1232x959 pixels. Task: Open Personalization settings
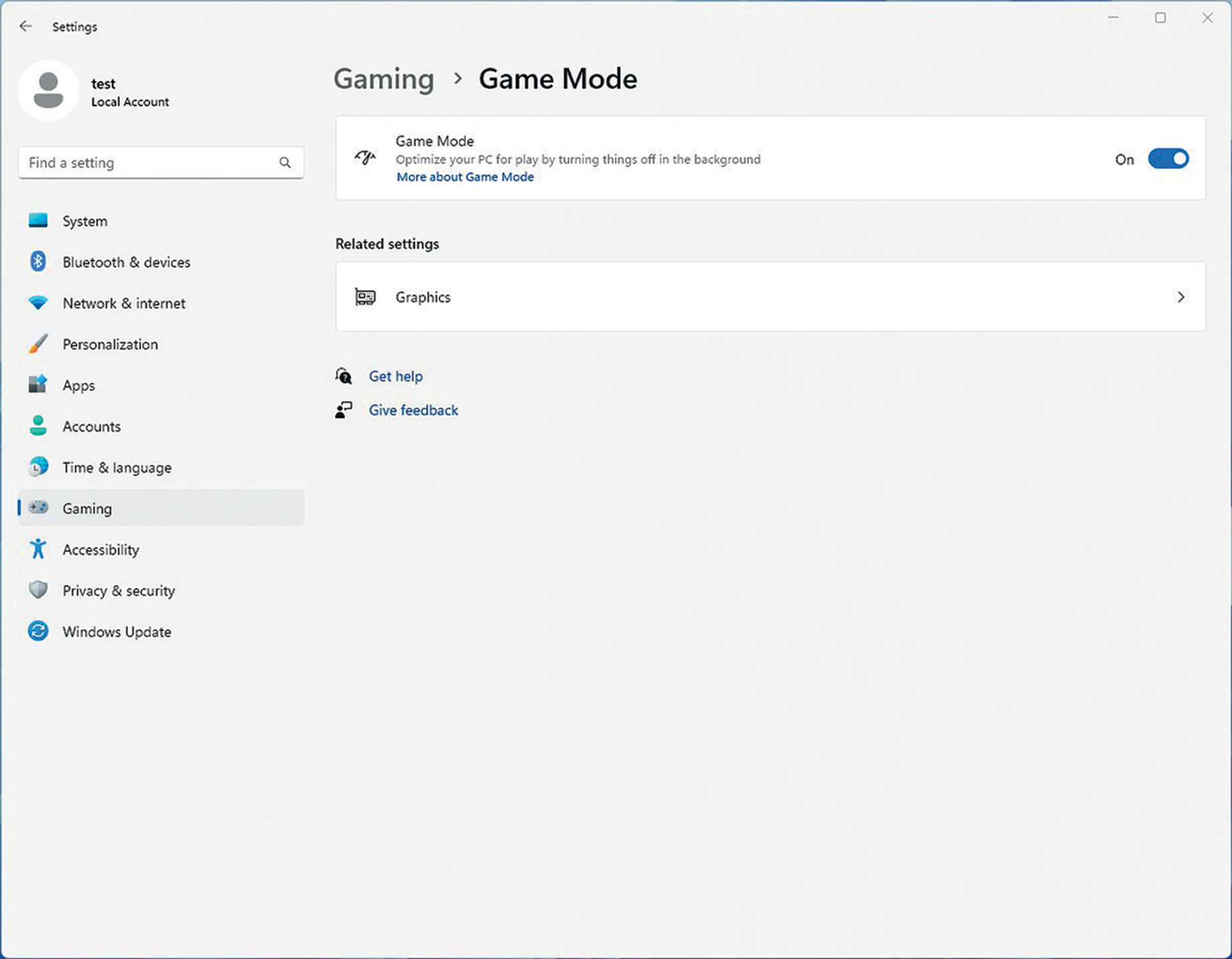[161, 344]
